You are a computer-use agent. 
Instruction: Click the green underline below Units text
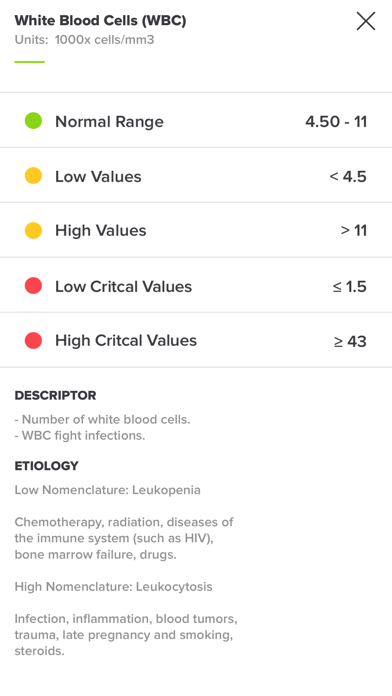[x=30, y=62]
